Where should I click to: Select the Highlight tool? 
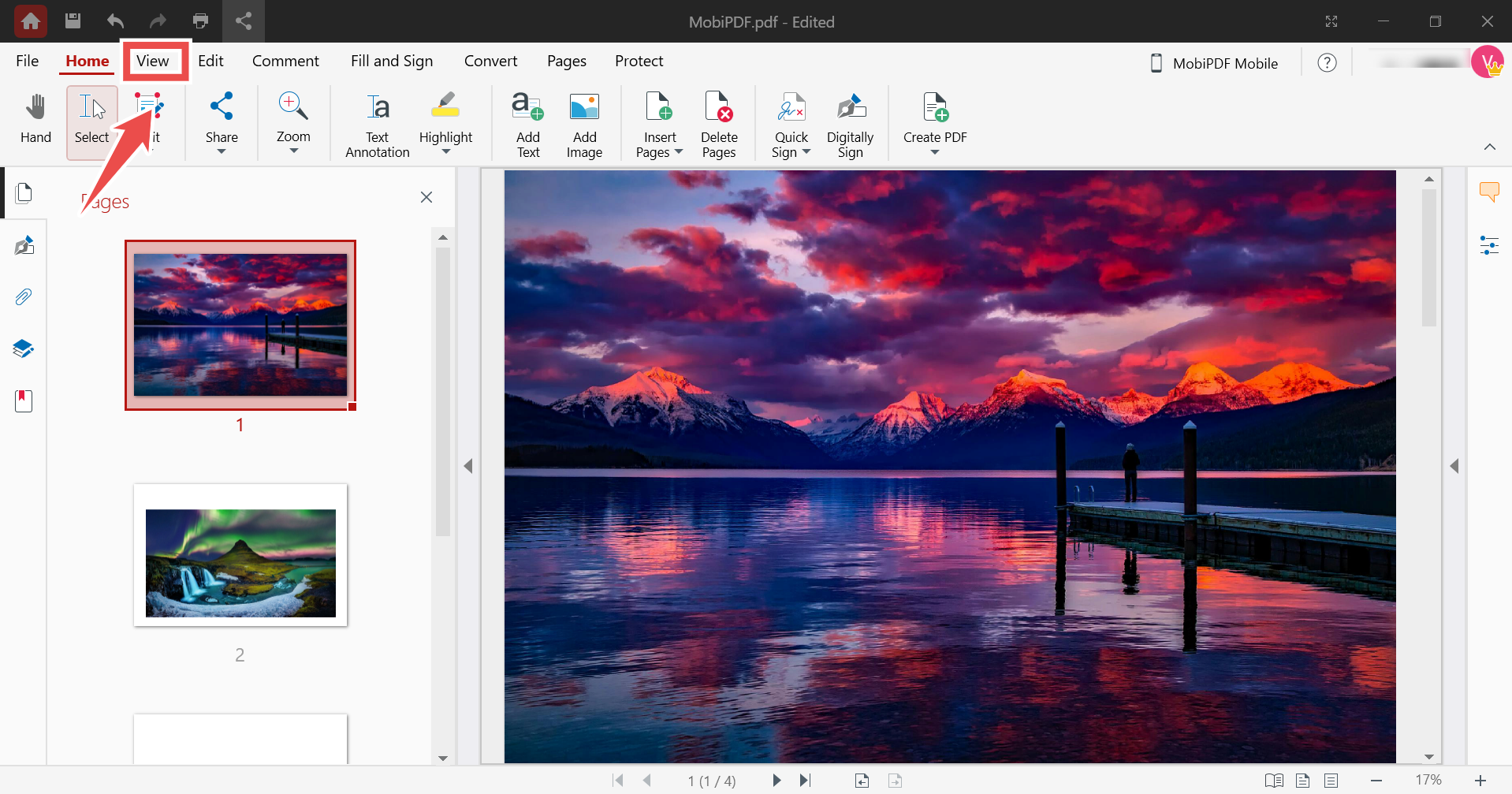click(445, 120)
